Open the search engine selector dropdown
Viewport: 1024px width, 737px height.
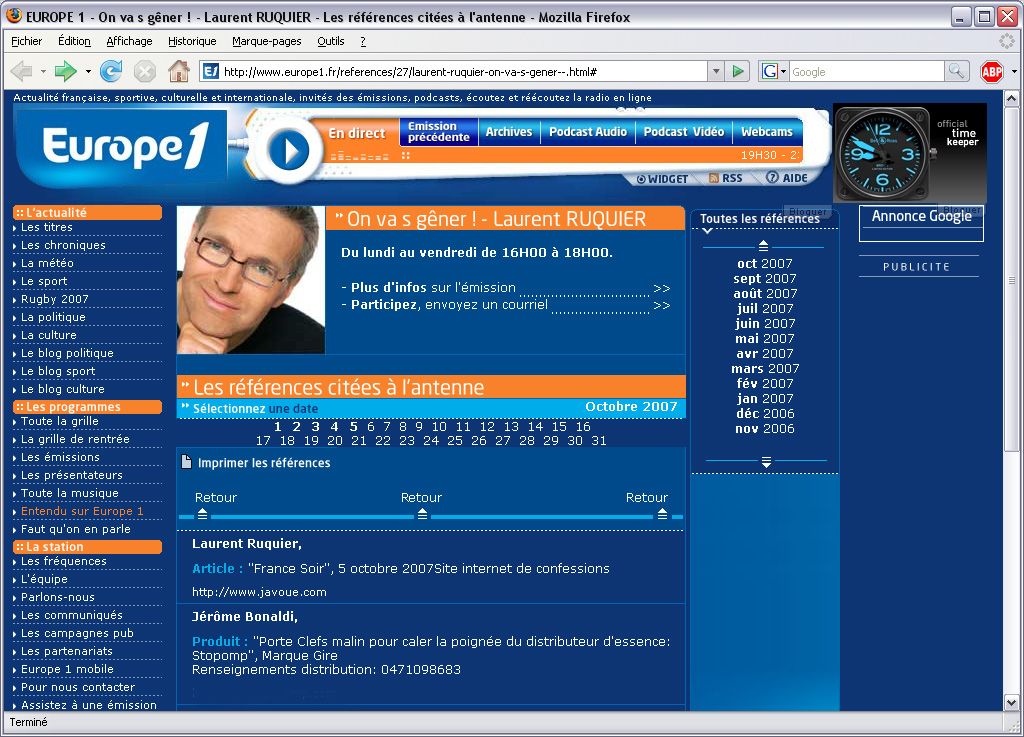click(783, 71)
